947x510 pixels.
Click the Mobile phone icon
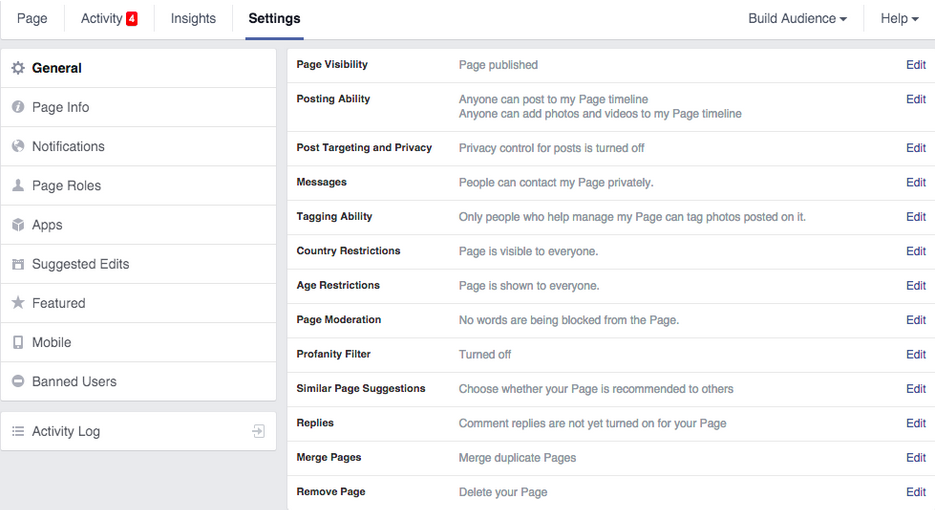pyautogui.click(x=18, y=342)
